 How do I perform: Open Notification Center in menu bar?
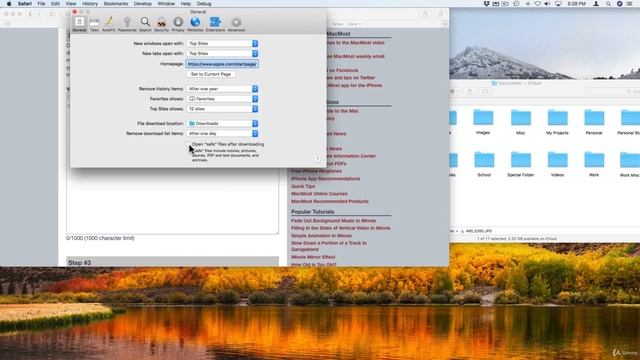point(630,4)
